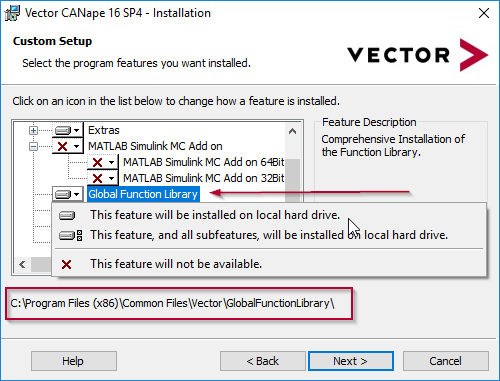Select the Global Function Library tree item
This screenshot has height=381, width=500.
pyautogui.click(x=143, y=194)
